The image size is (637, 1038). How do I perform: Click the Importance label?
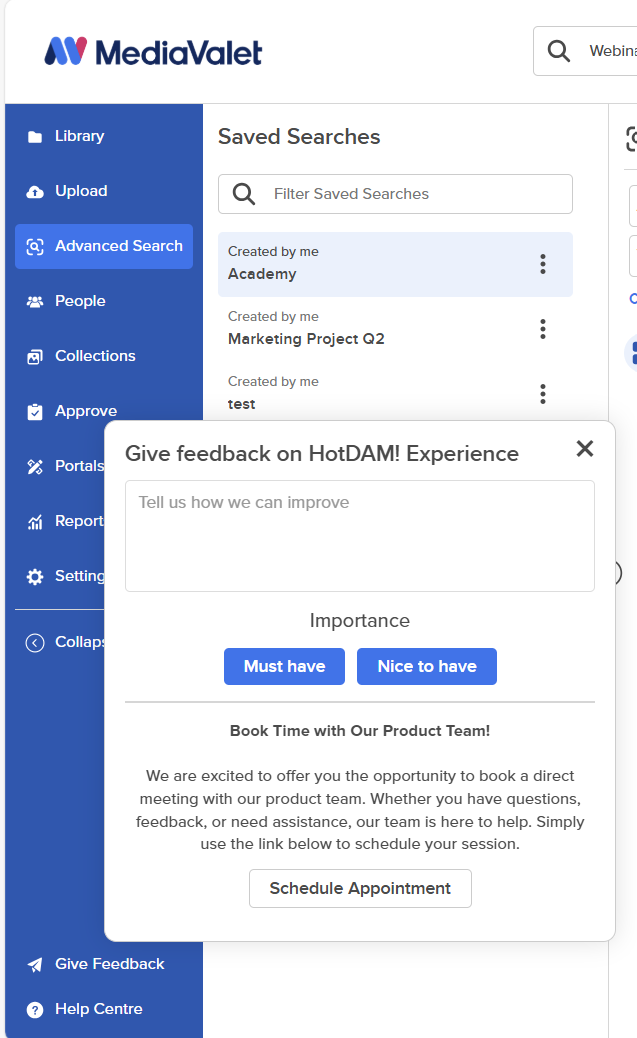pyautogui.click(x=360, y=620)
